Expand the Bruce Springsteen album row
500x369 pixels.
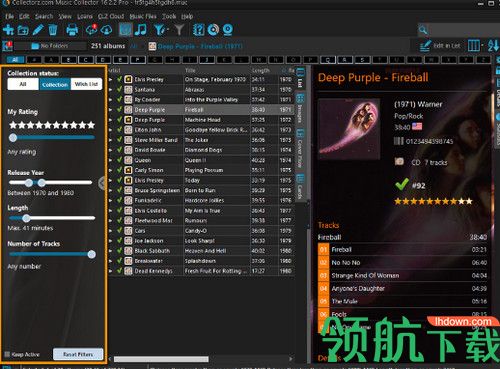tap(111, 190)
